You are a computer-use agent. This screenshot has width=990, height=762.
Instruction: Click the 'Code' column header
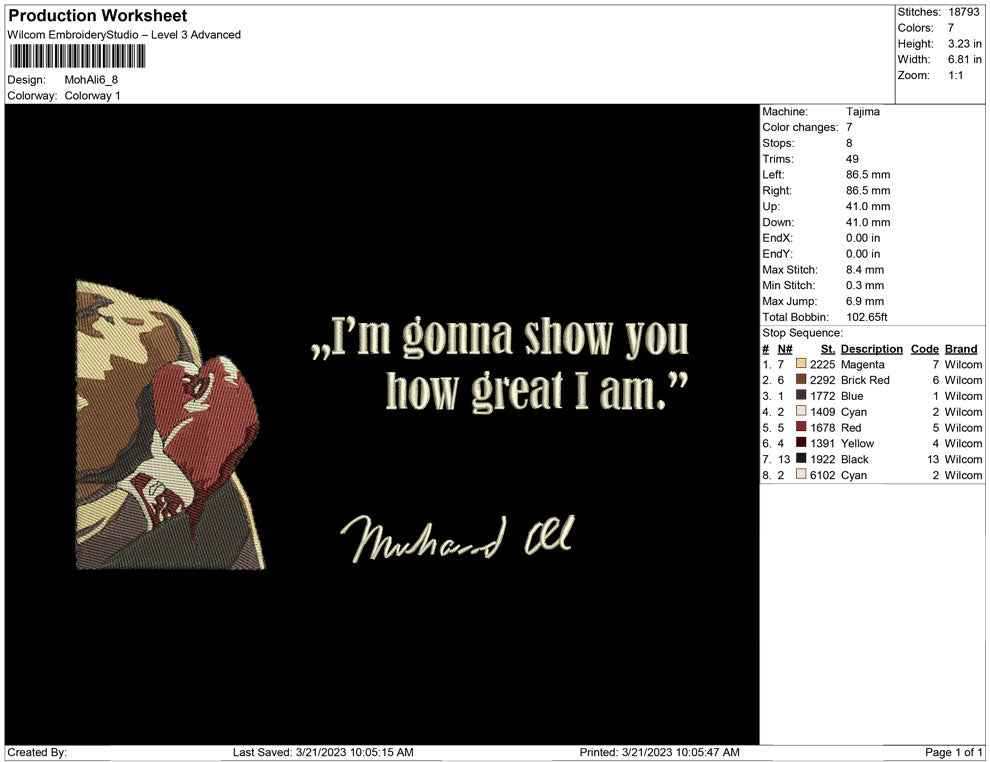[924, 348]
